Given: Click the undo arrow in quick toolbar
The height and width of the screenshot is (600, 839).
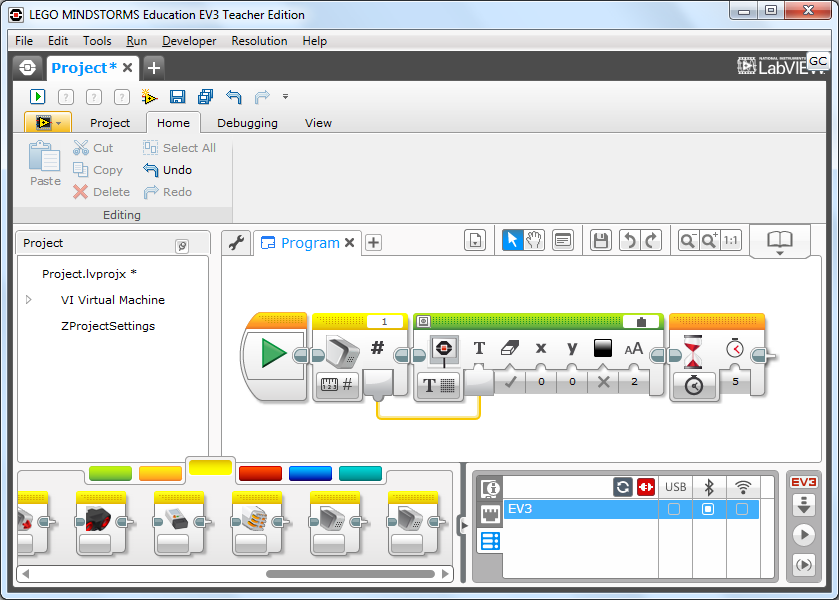Looking at the screenshot, I should pos(233,97).
